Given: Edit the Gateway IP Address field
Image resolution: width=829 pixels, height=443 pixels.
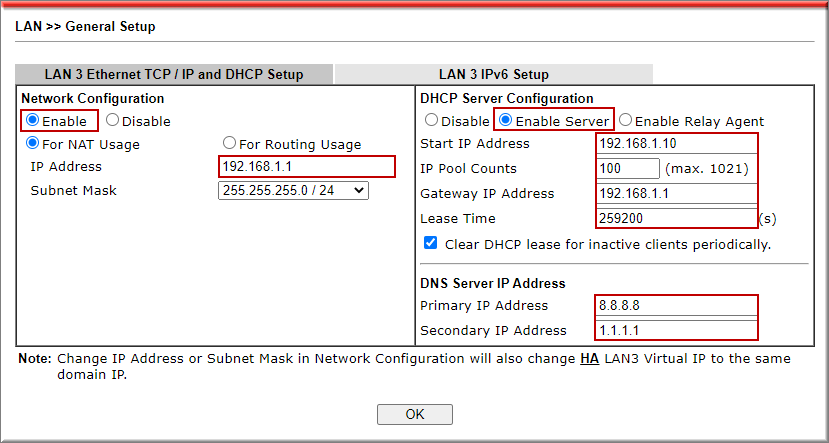Looking at the screenshot, I should click(x=675, y=193).
